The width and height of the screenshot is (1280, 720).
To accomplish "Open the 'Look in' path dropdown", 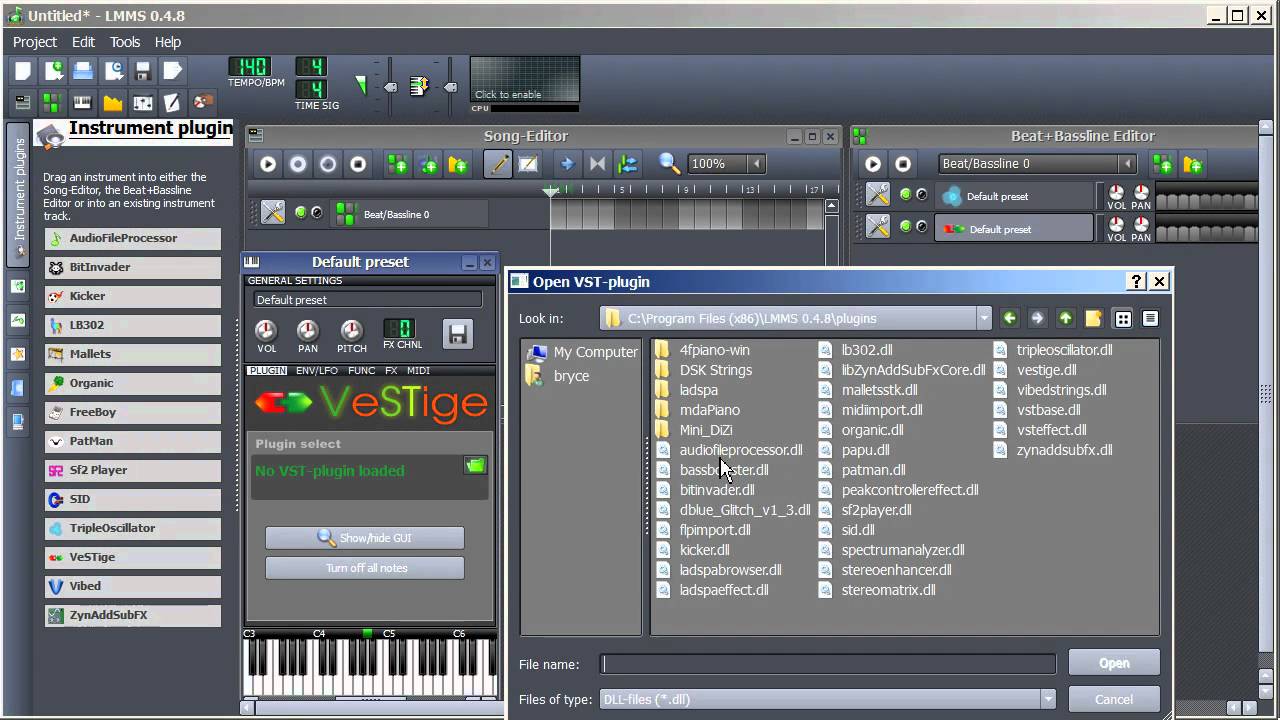I will (984, 318).
